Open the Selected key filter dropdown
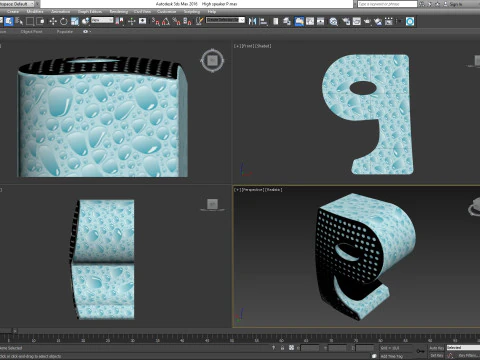 [x=463, y=348]
